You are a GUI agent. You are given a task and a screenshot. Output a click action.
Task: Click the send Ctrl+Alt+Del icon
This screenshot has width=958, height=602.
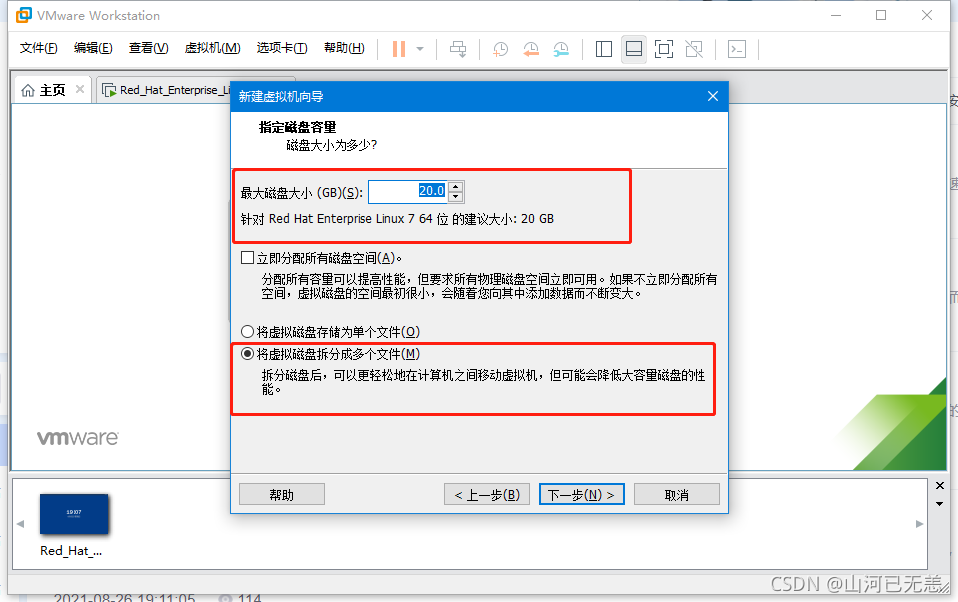[458, 49]
